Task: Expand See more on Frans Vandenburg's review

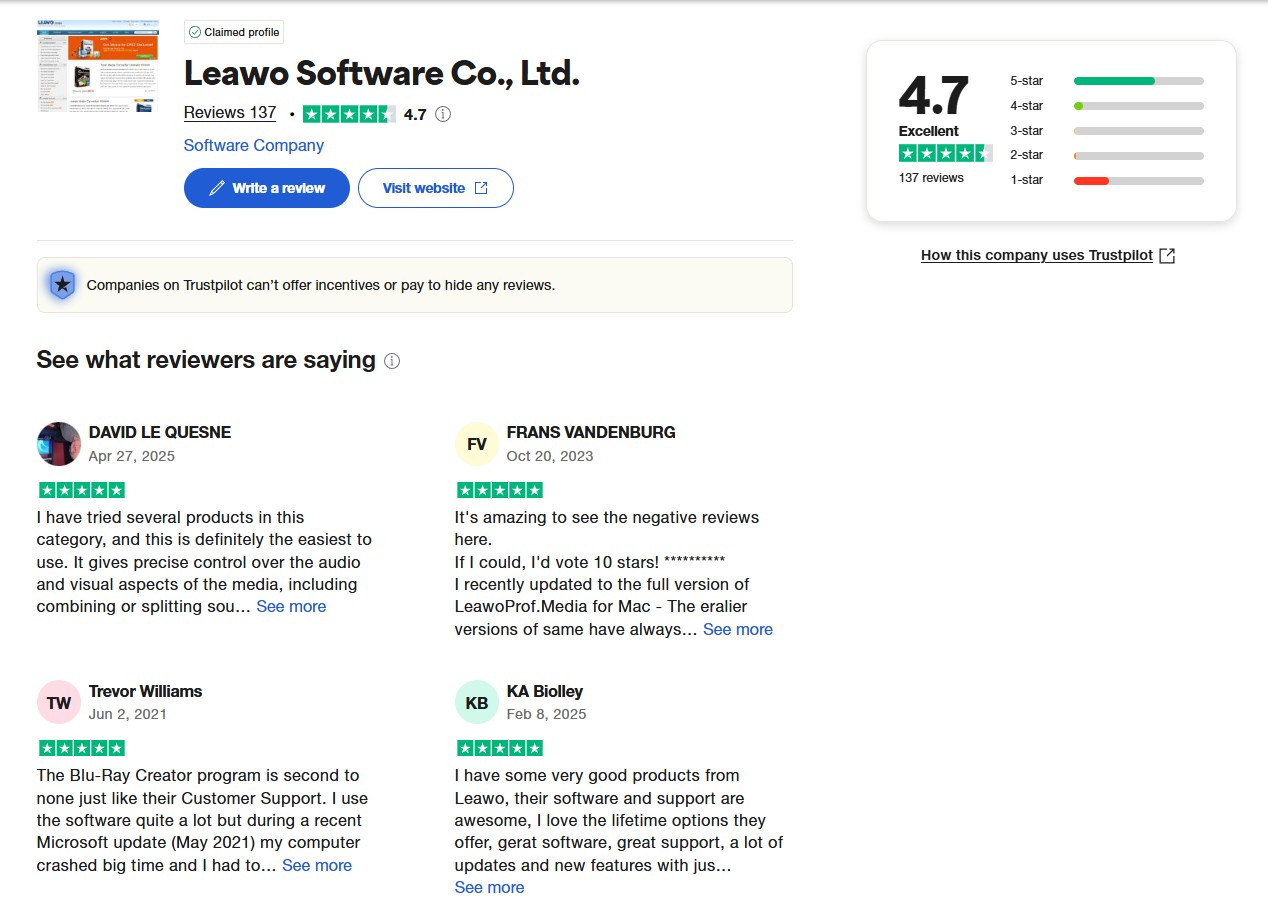Action: pyautogui.click(x=738, y=629)
